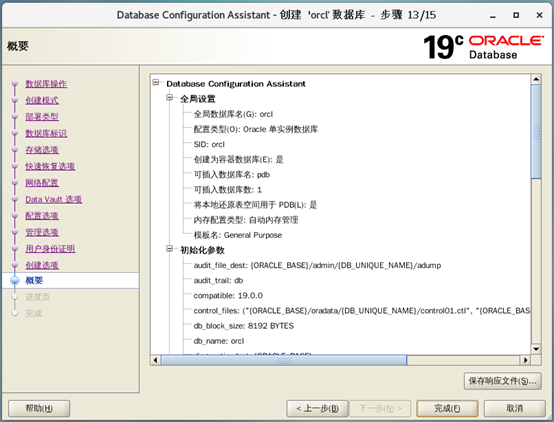The width and height of the screenshot is (554, 422).
Task: Select the db_name: orcl row
Action: (x=219, y=341)
